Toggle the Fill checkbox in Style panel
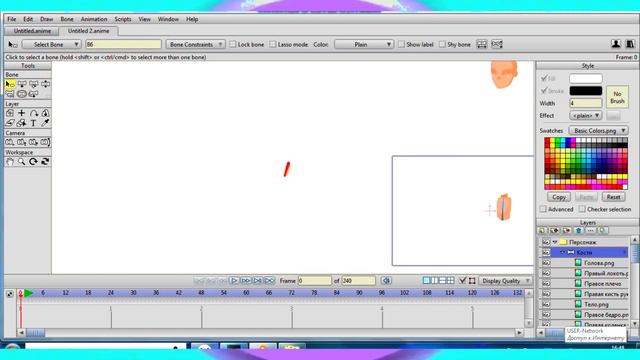 coord(544,78)
